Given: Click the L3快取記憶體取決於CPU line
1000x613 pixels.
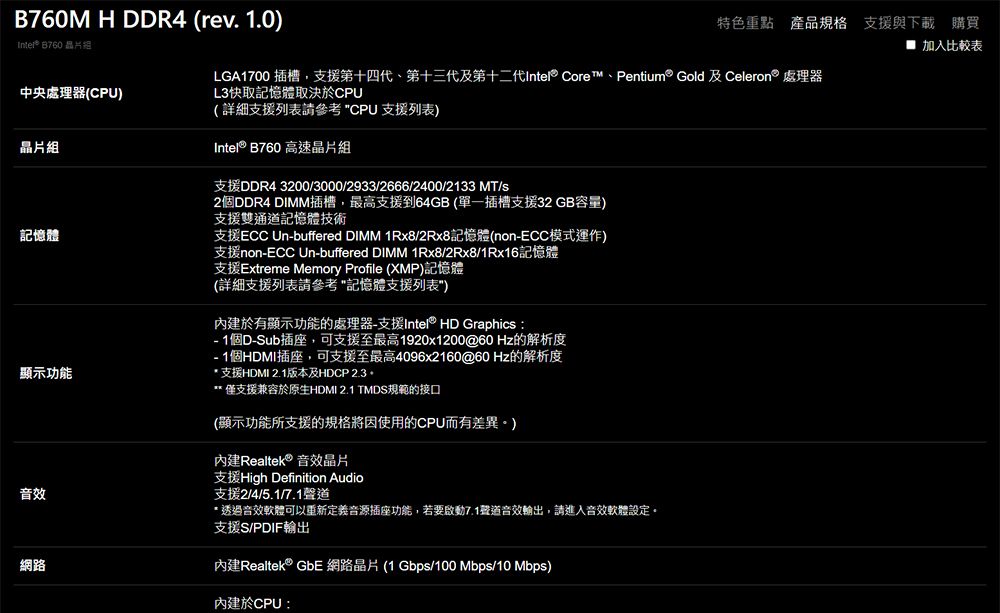Looking at the screenshot, I should tap(288, 93).
